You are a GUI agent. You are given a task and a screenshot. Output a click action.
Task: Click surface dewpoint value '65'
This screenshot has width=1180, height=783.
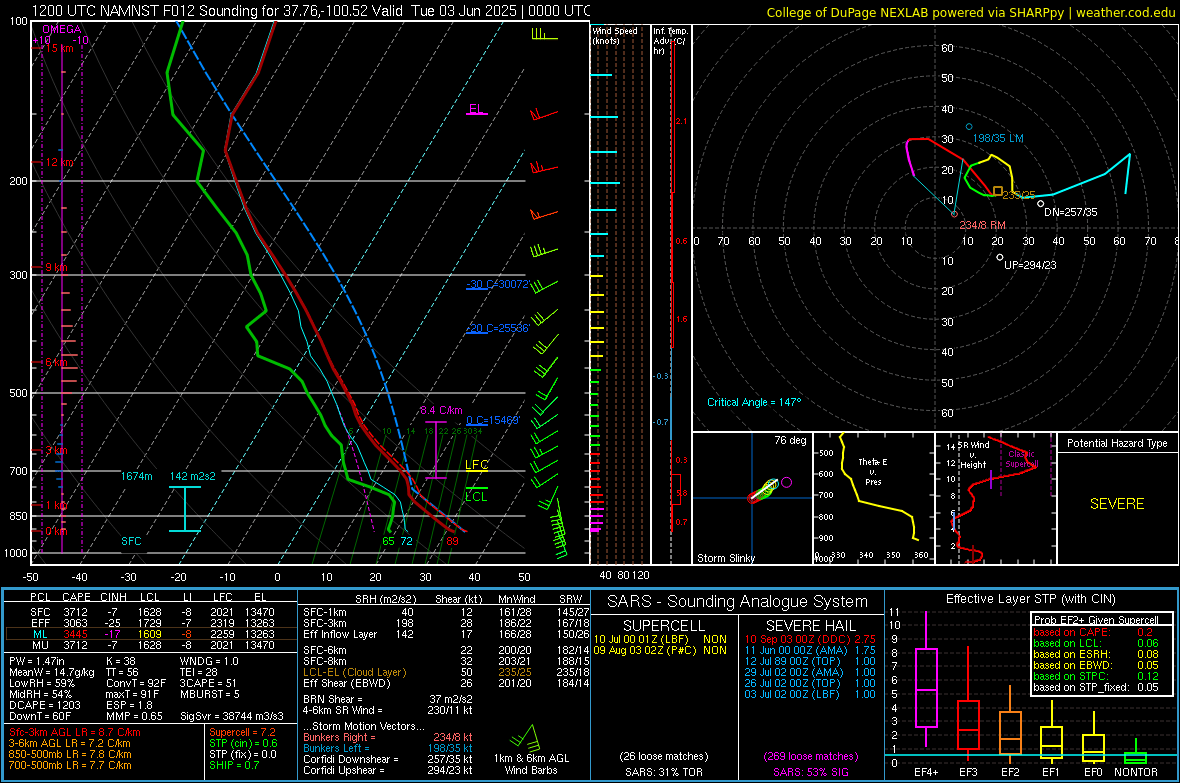[388, 541]
